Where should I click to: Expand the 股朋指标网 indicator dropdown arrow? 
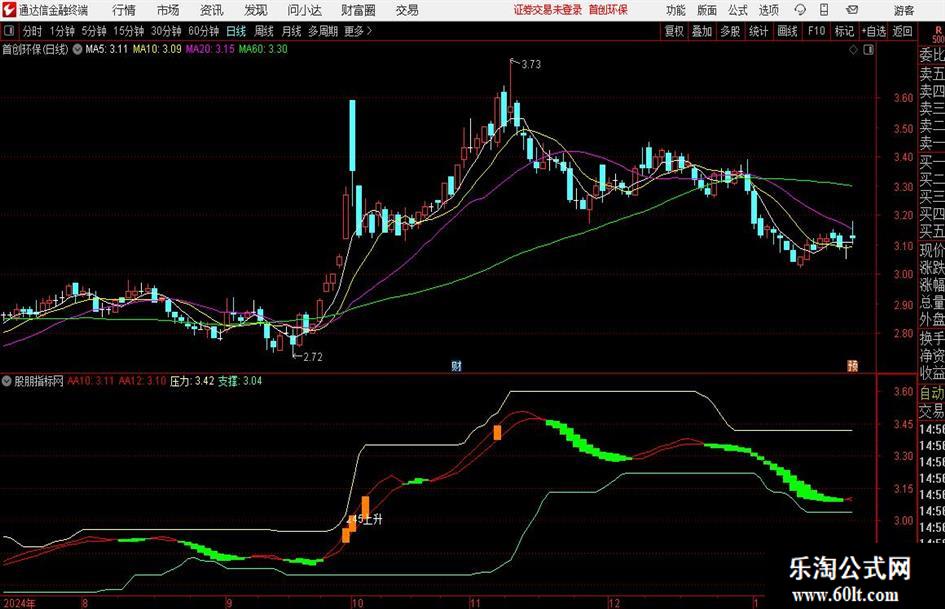7,381
